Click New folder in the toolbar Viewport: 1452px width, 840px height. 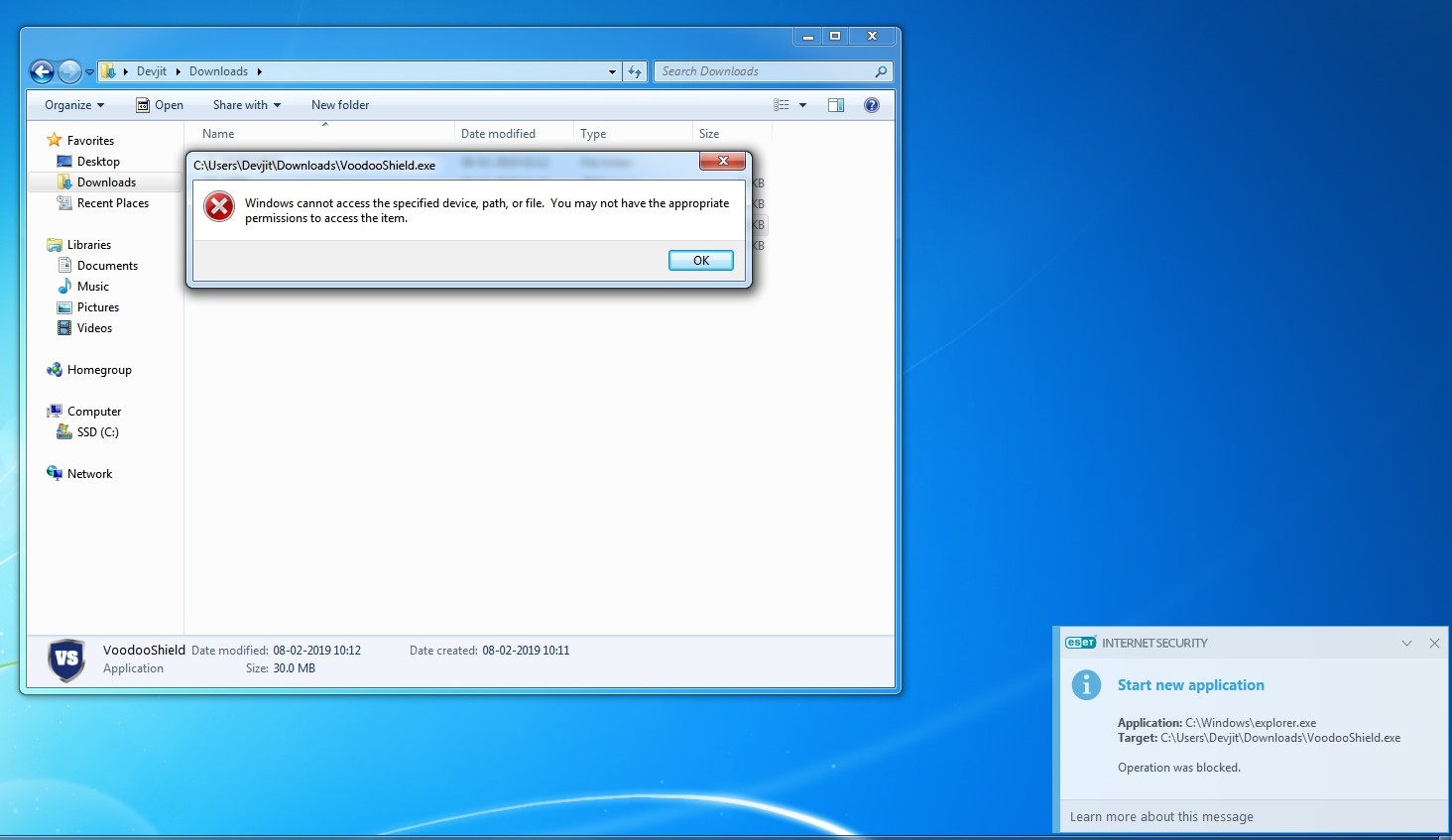340,105
